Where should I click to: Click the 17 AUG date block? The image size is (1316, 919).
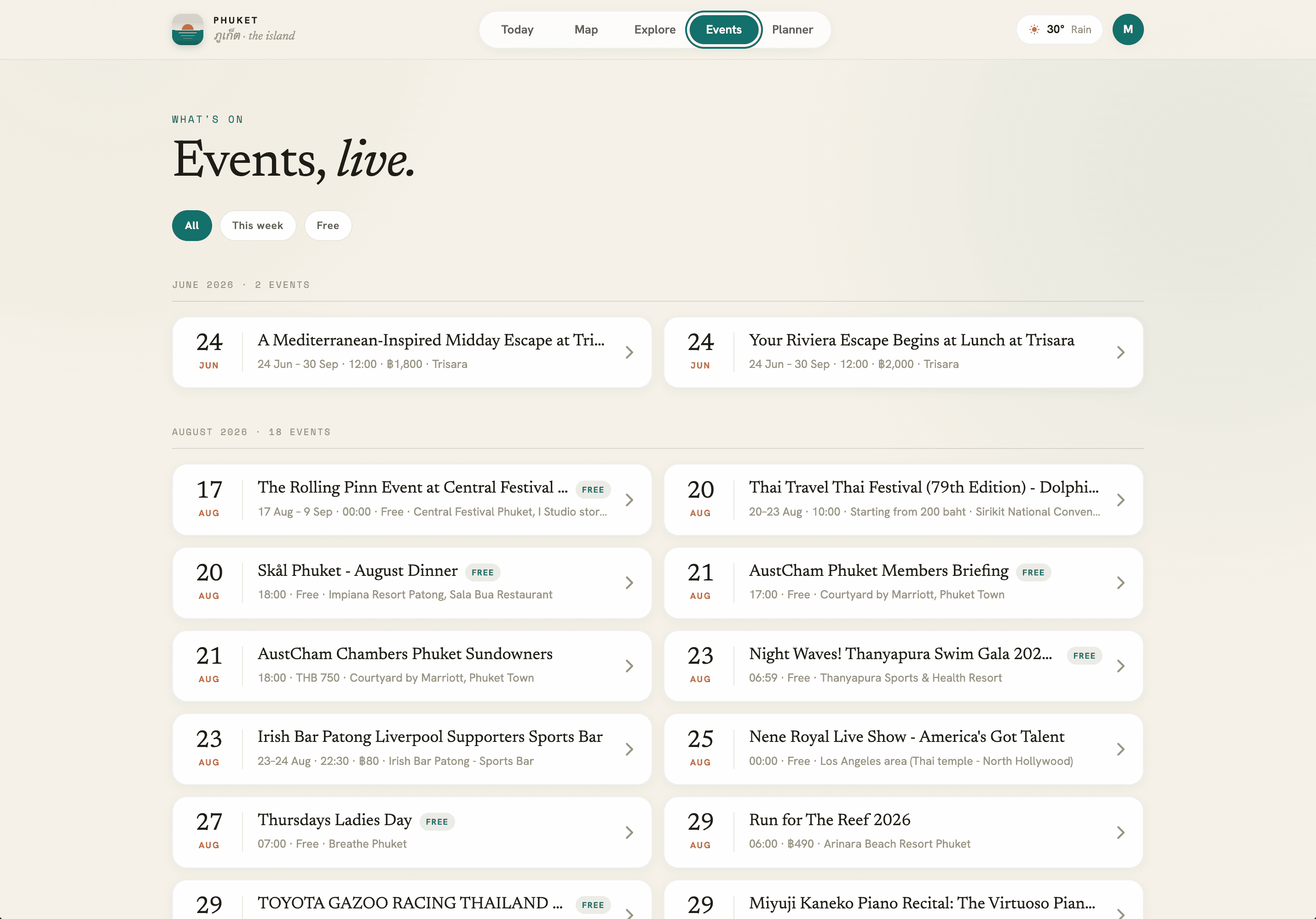[208, 499]
